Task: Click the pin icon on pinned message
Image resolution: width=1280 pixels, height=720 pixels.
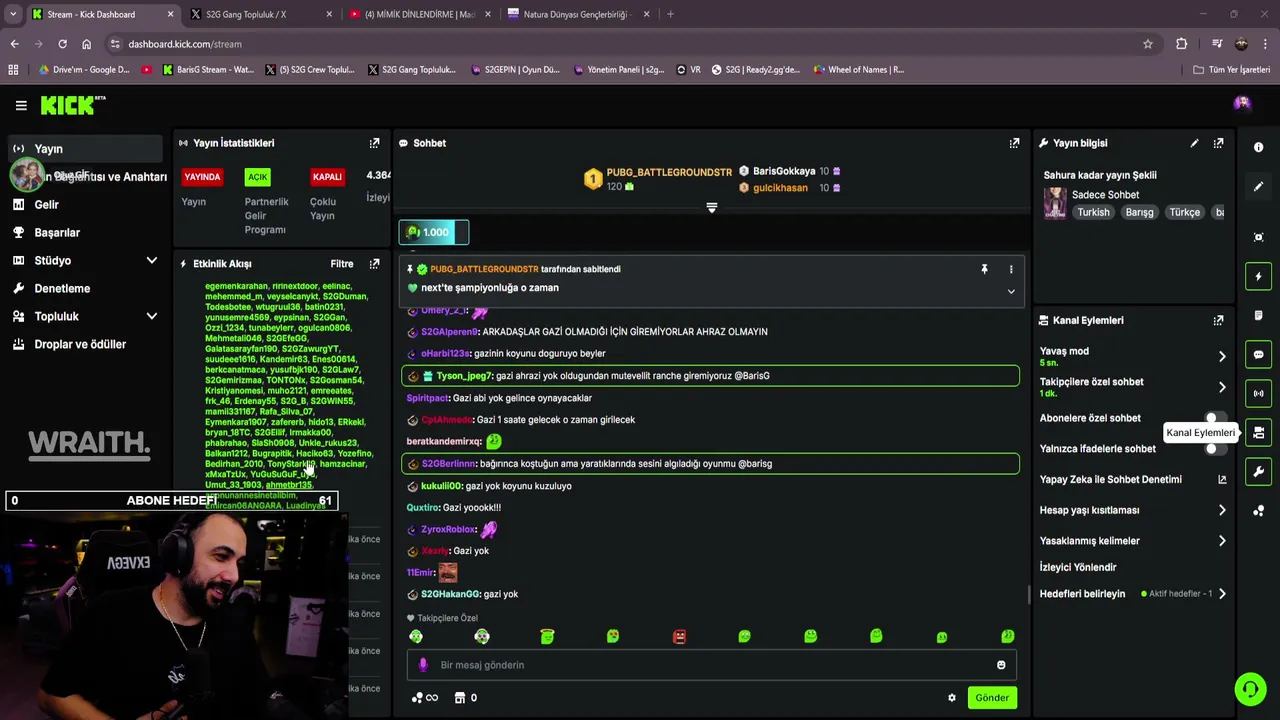Action: (x=984, y=269)
